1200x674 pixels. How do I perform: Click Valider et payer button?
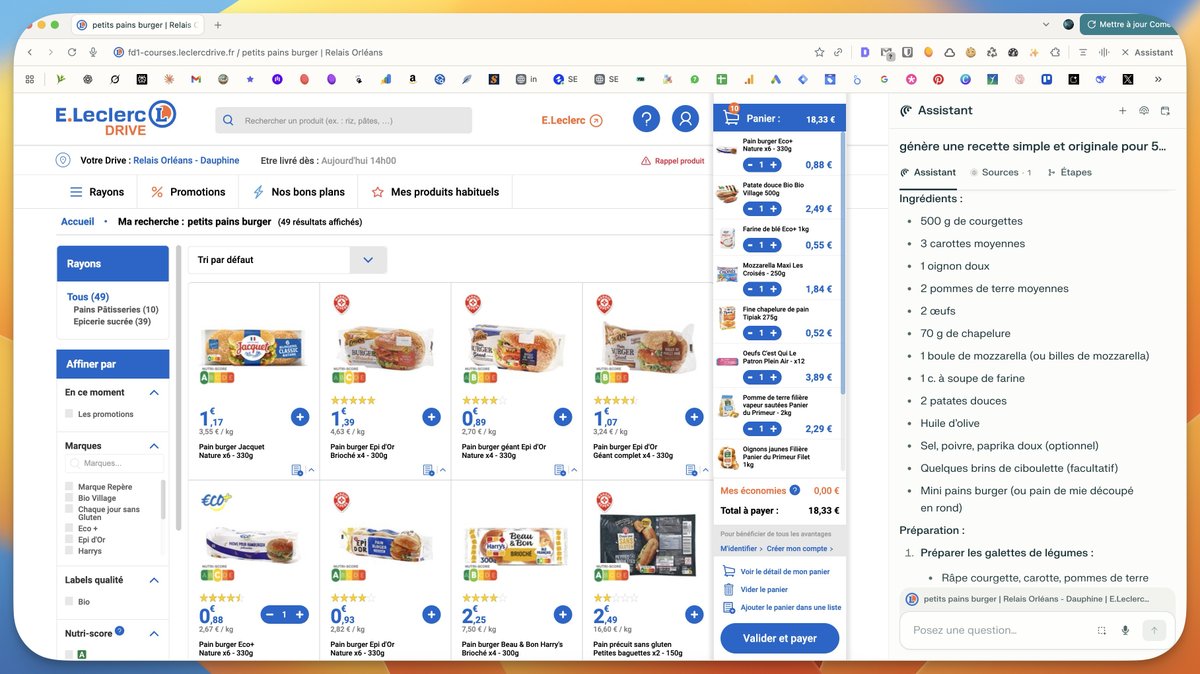coord(780,638)
